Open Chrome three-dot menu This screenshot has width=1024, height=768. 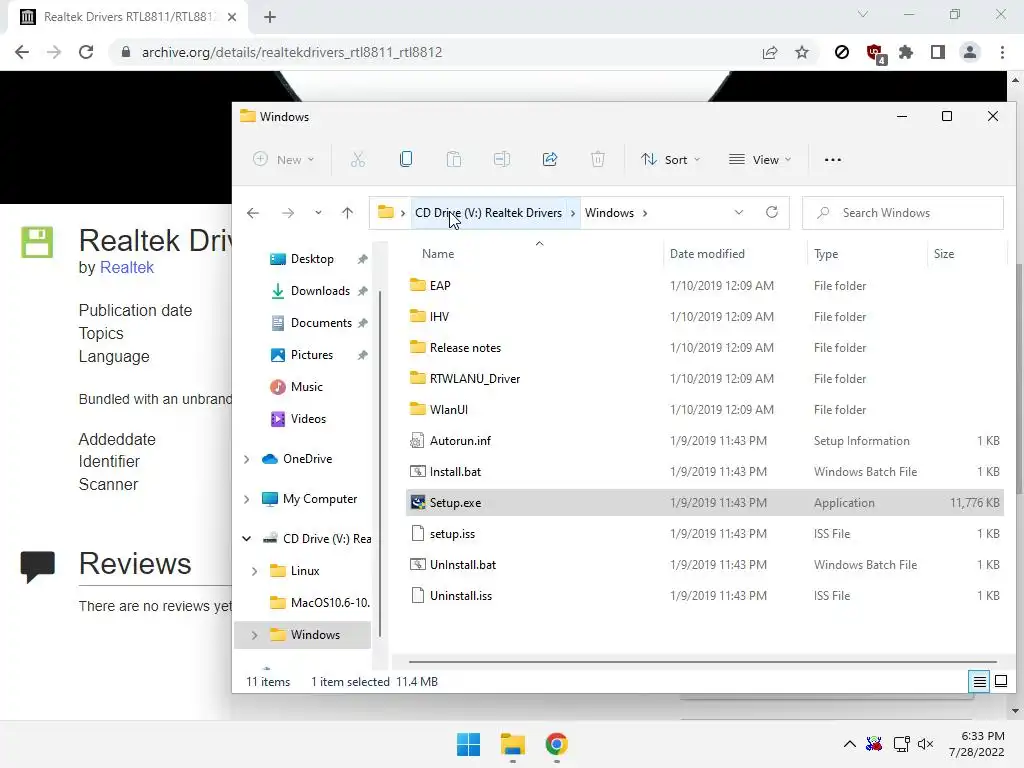click(x=1002, y=52)
